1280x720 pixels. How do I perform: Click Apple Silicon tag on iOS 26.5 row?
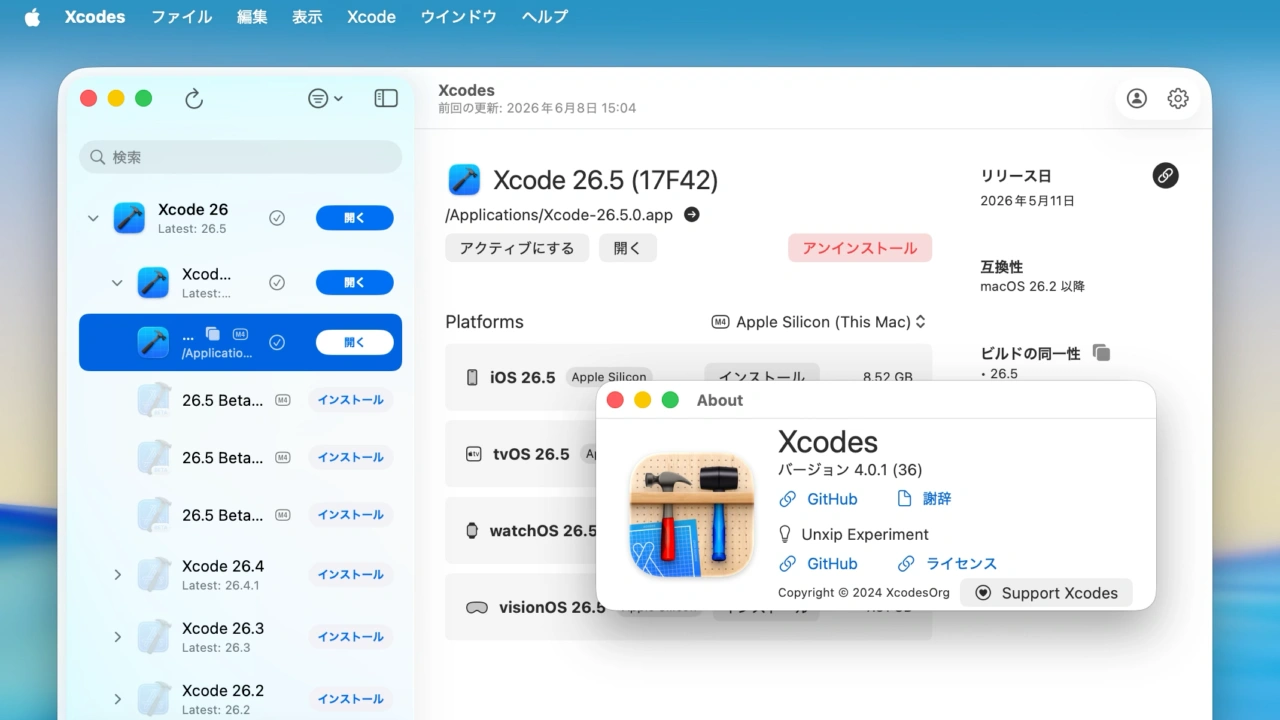pyautogui.click(x=609, y=377)
